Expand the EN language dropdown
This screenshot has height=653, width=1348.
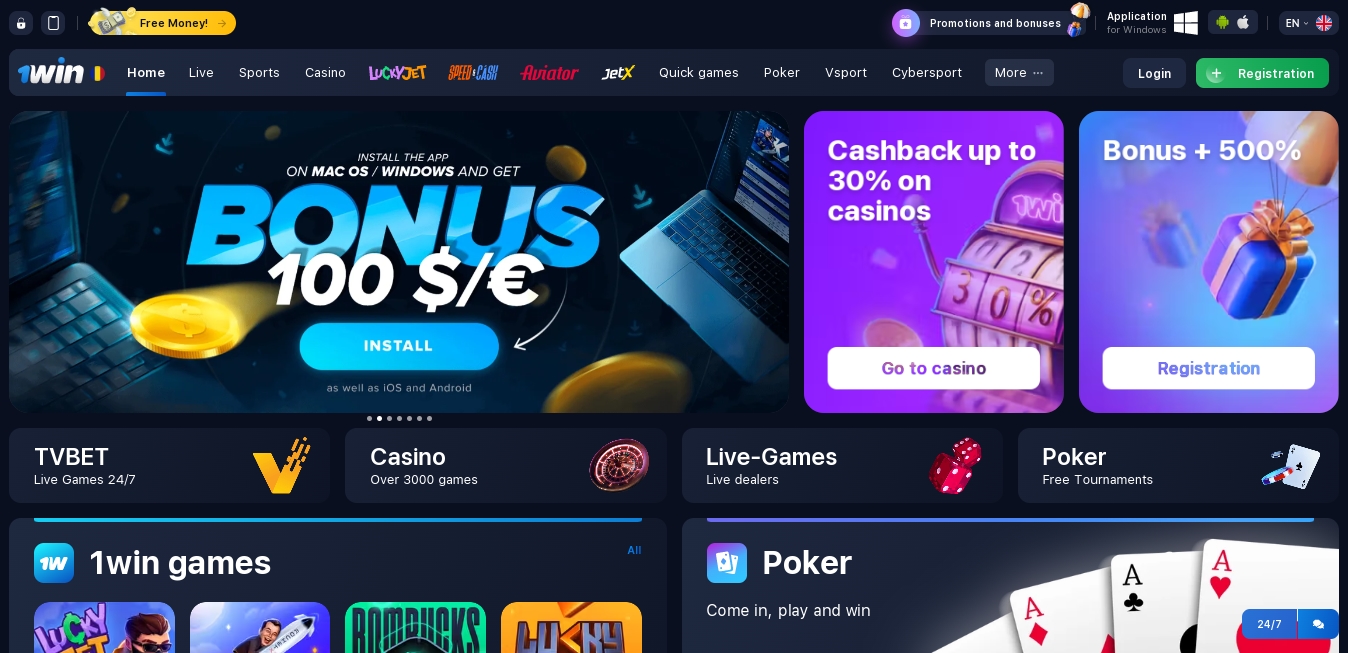click(1308, 23)
